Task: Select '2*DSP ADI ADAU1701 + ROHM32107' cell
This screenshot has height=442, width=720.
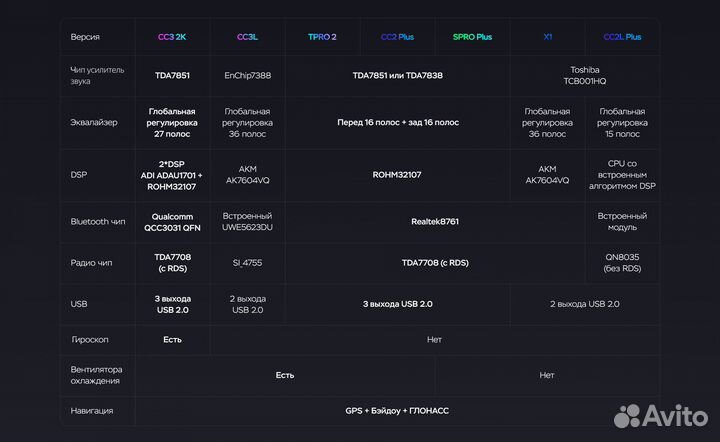Action: [171, 175]
